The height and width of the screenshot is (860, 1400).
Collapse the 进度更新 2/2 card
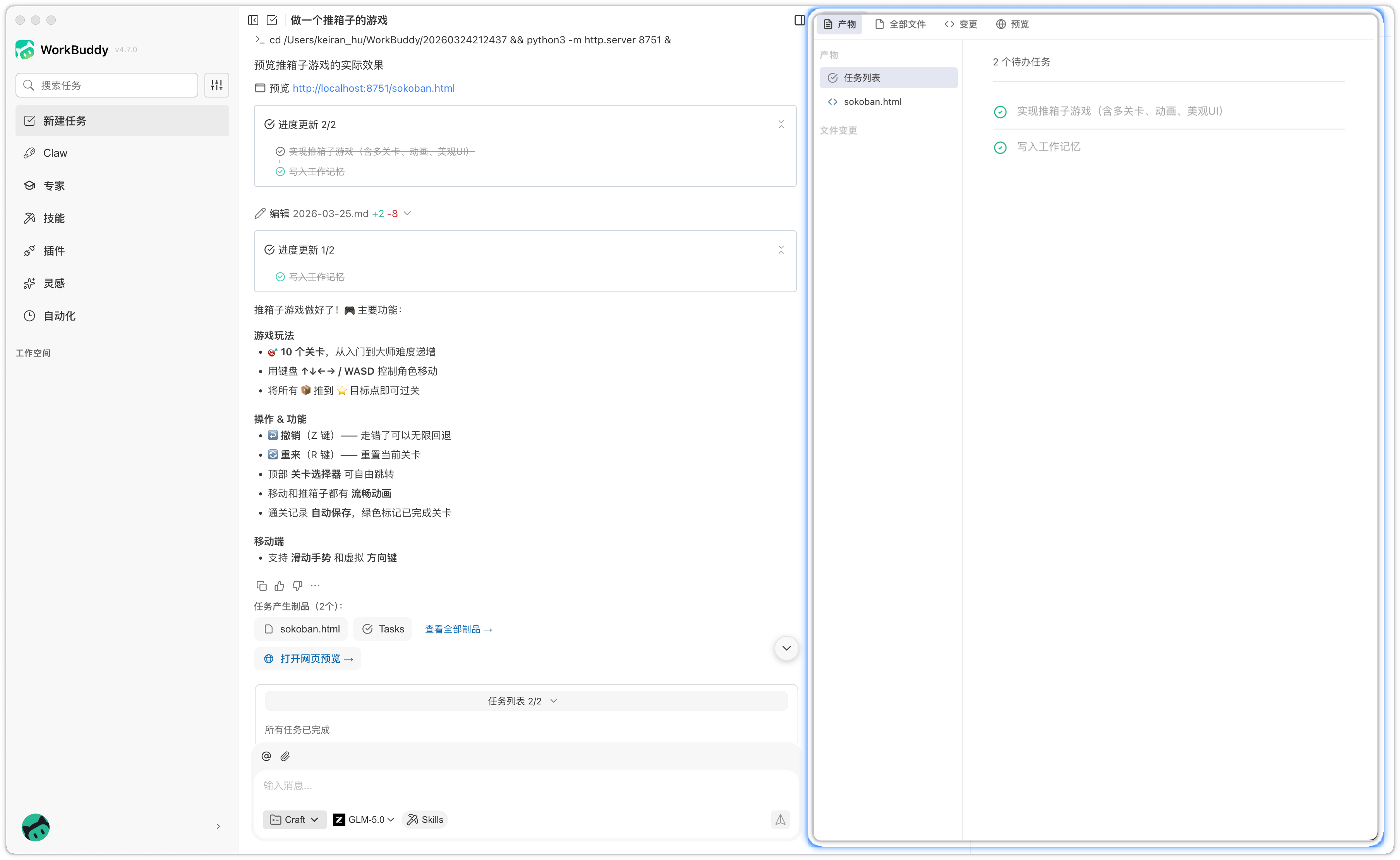point(781,125)
